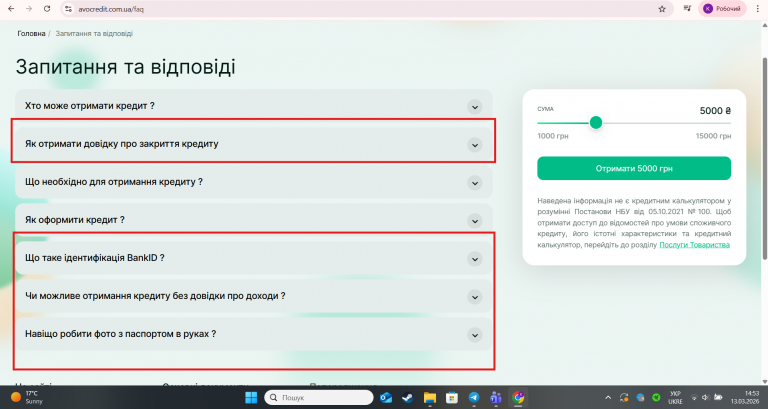Click the 5000 ₴ amount value
Viewport: 768px width, 409px height.
(x=715, y=111)
